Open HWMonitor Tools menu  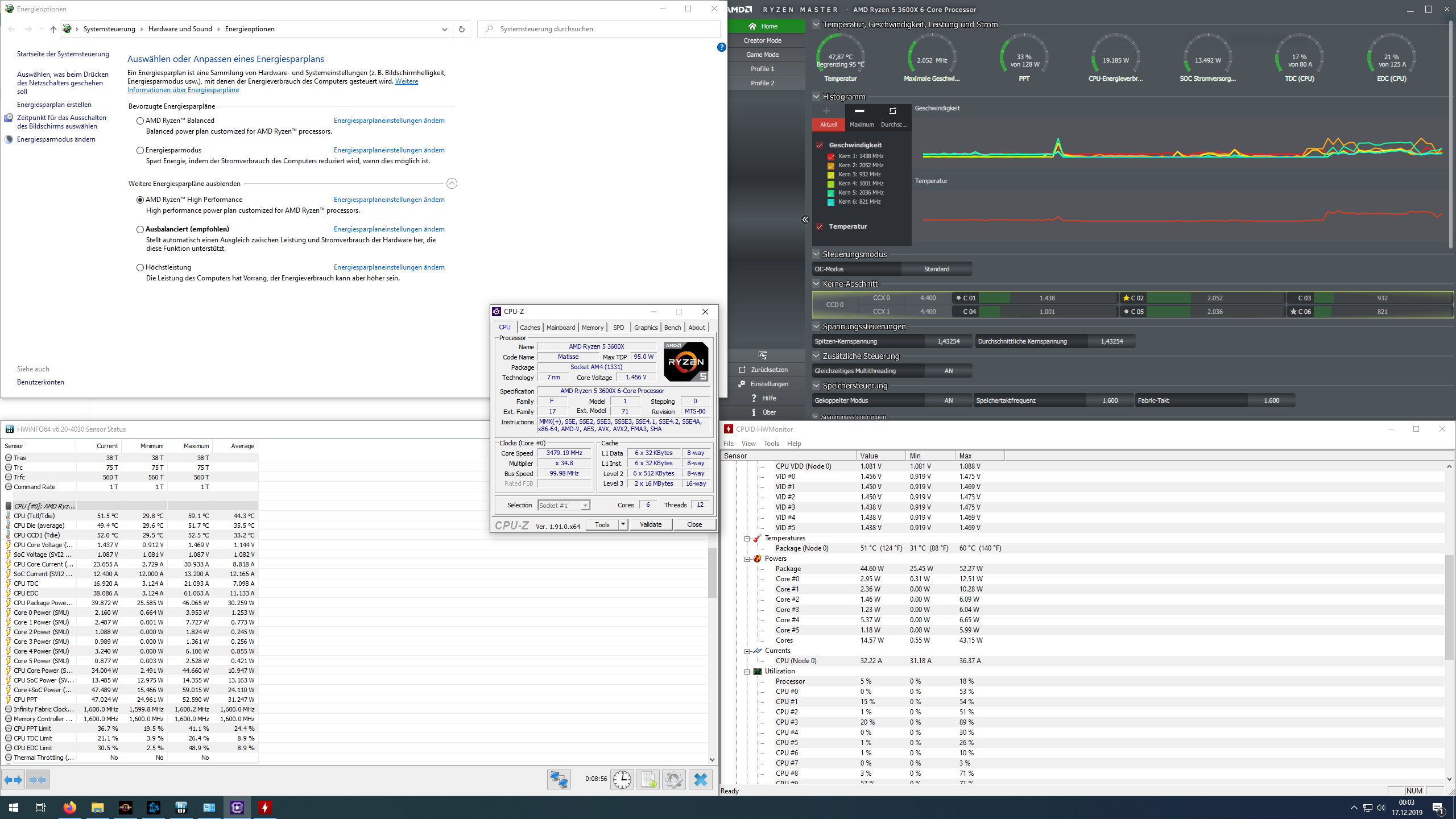[x=771, y=444]
